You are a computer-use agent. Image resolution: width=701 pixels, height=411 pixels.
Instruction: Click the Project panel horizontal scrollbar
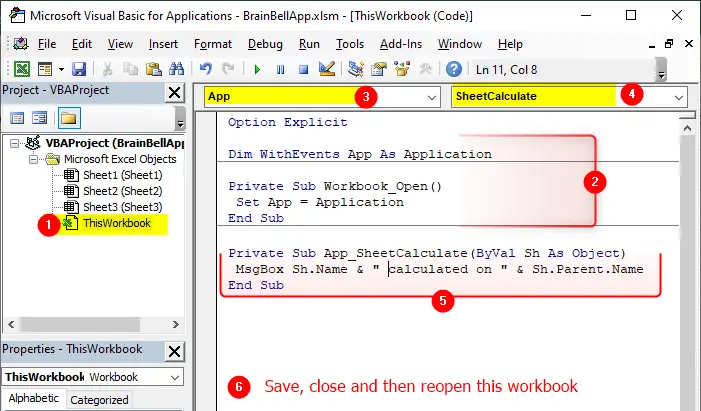click(81, 324)
